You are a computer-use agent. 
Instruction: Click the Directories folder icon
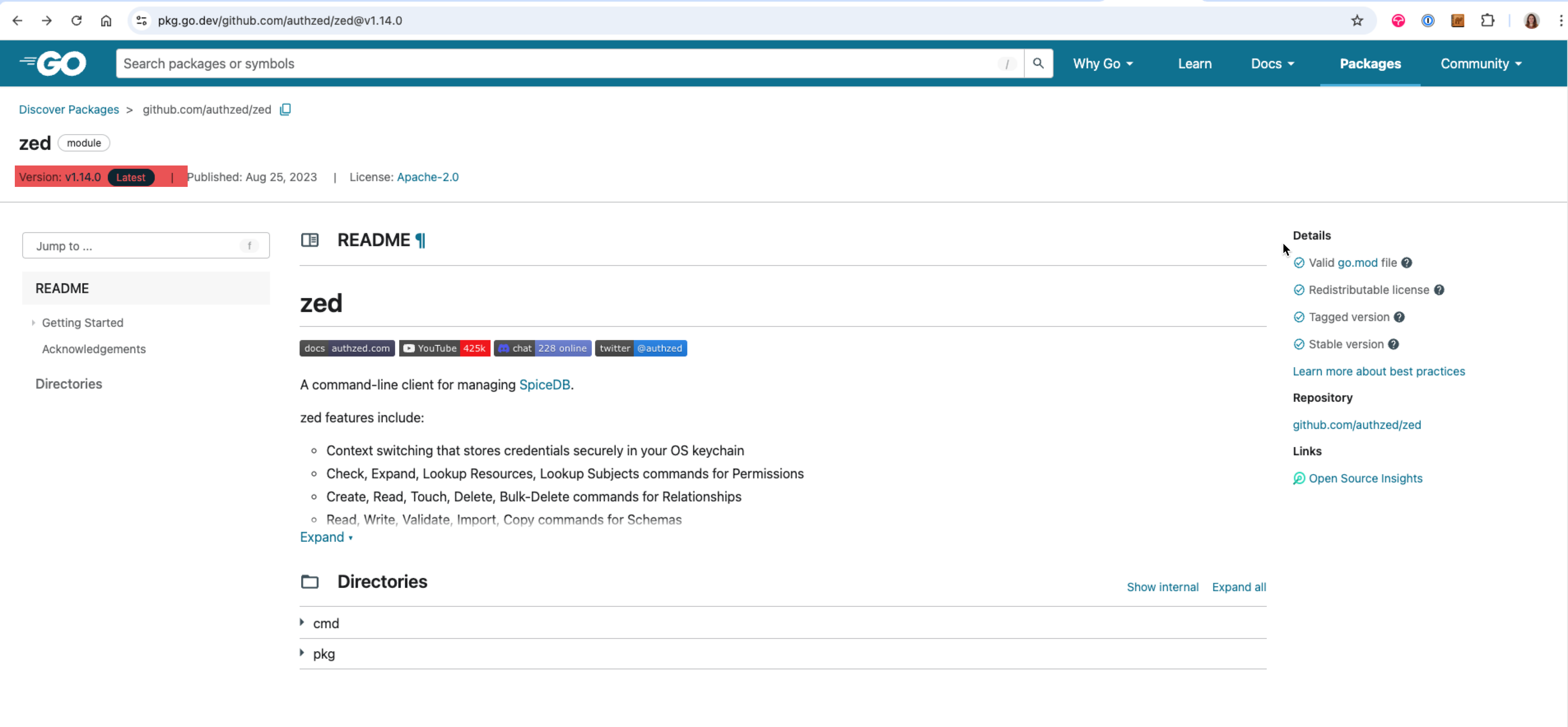pos(310,582)
